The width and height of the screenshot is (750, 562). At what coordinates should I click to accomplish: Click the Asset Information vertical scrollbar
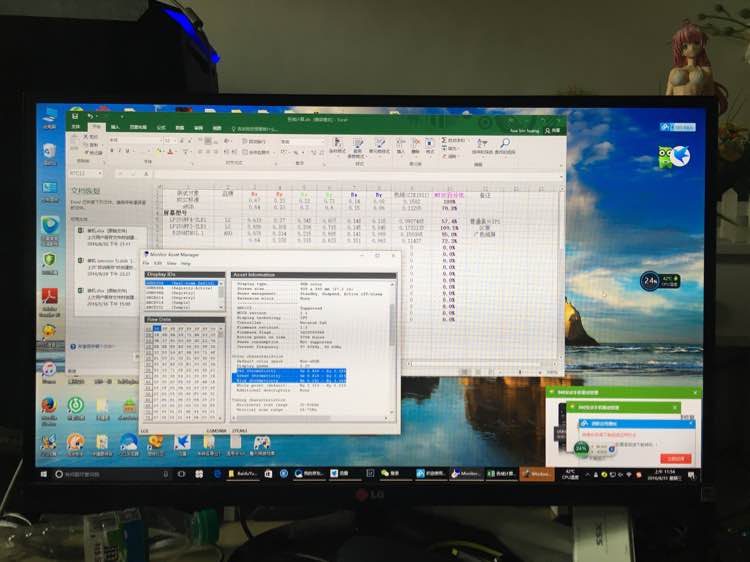(393, 347)
